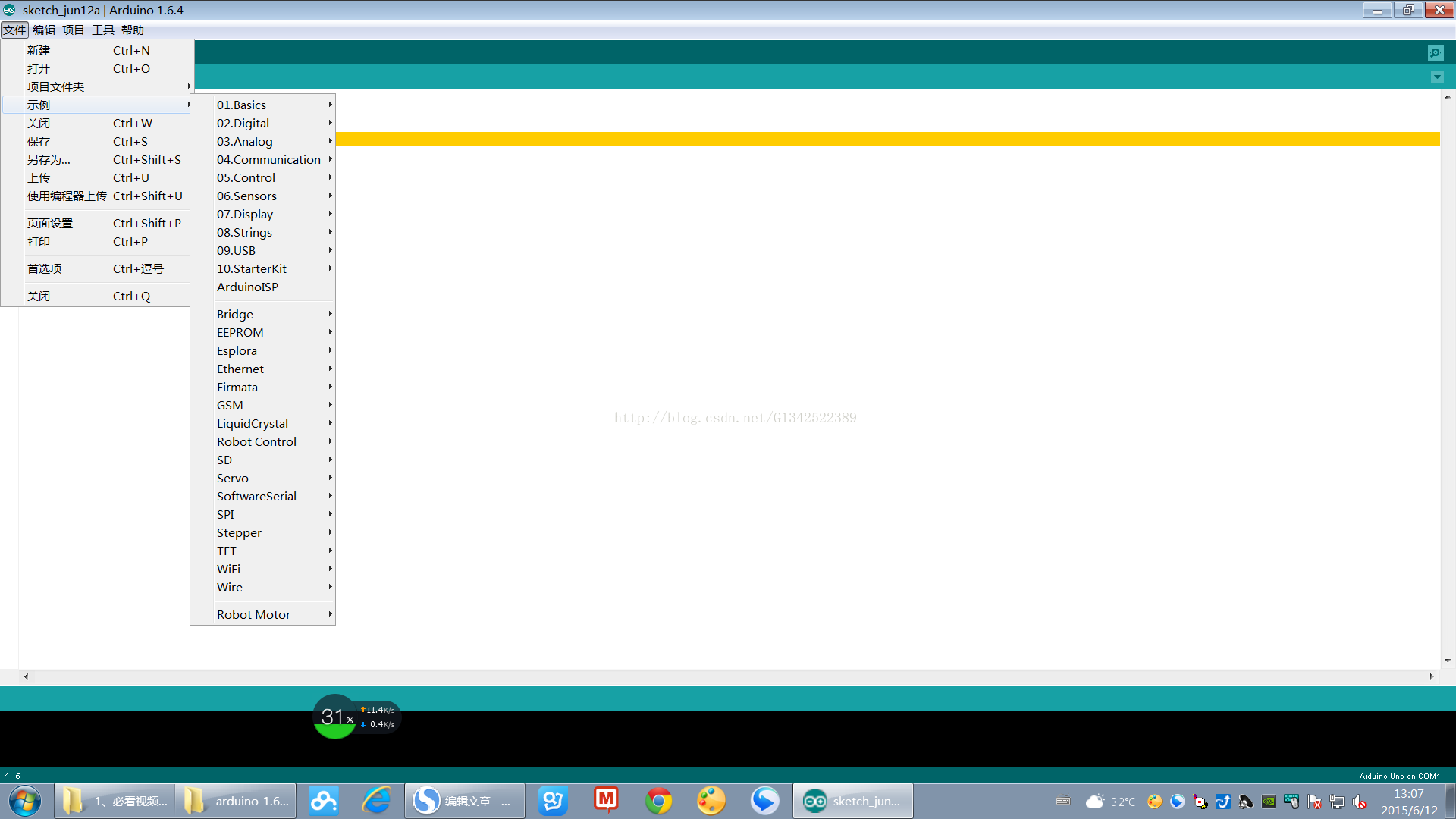Expand the TFT library examples

point(262,551)
